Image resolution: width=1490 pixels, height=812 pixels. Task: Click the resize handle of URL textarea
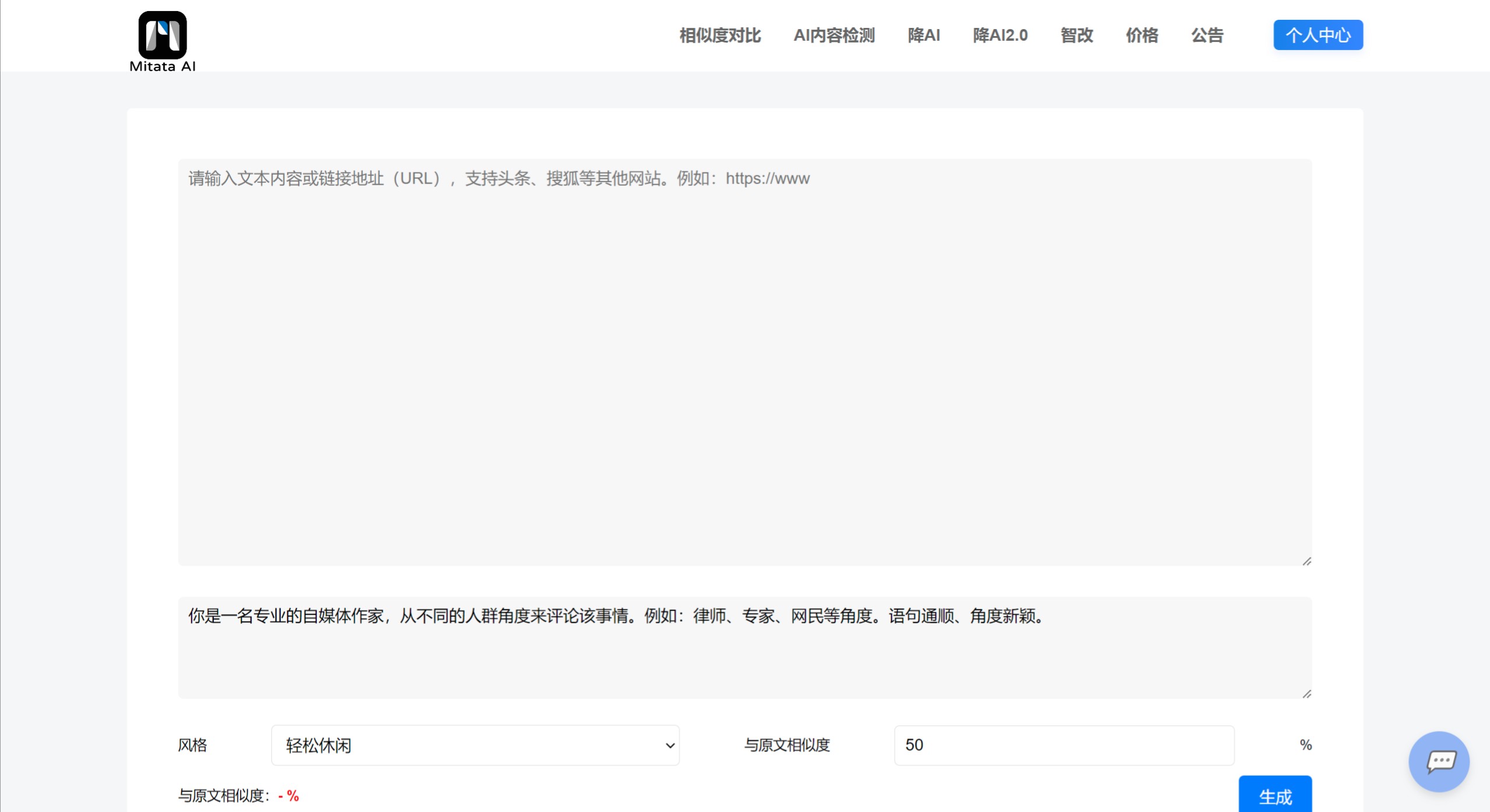click(x=1307, y=561)
